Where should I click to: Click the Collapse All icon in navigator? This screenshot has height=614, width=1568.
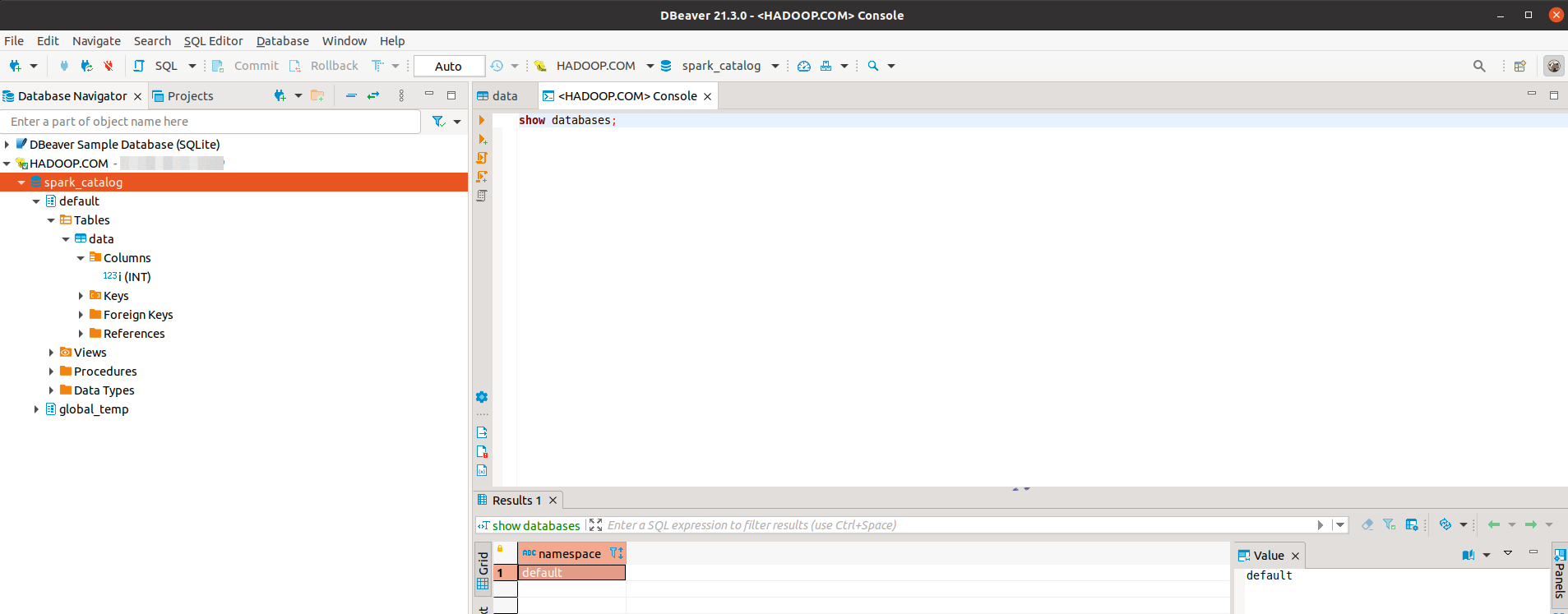point(351,95)
